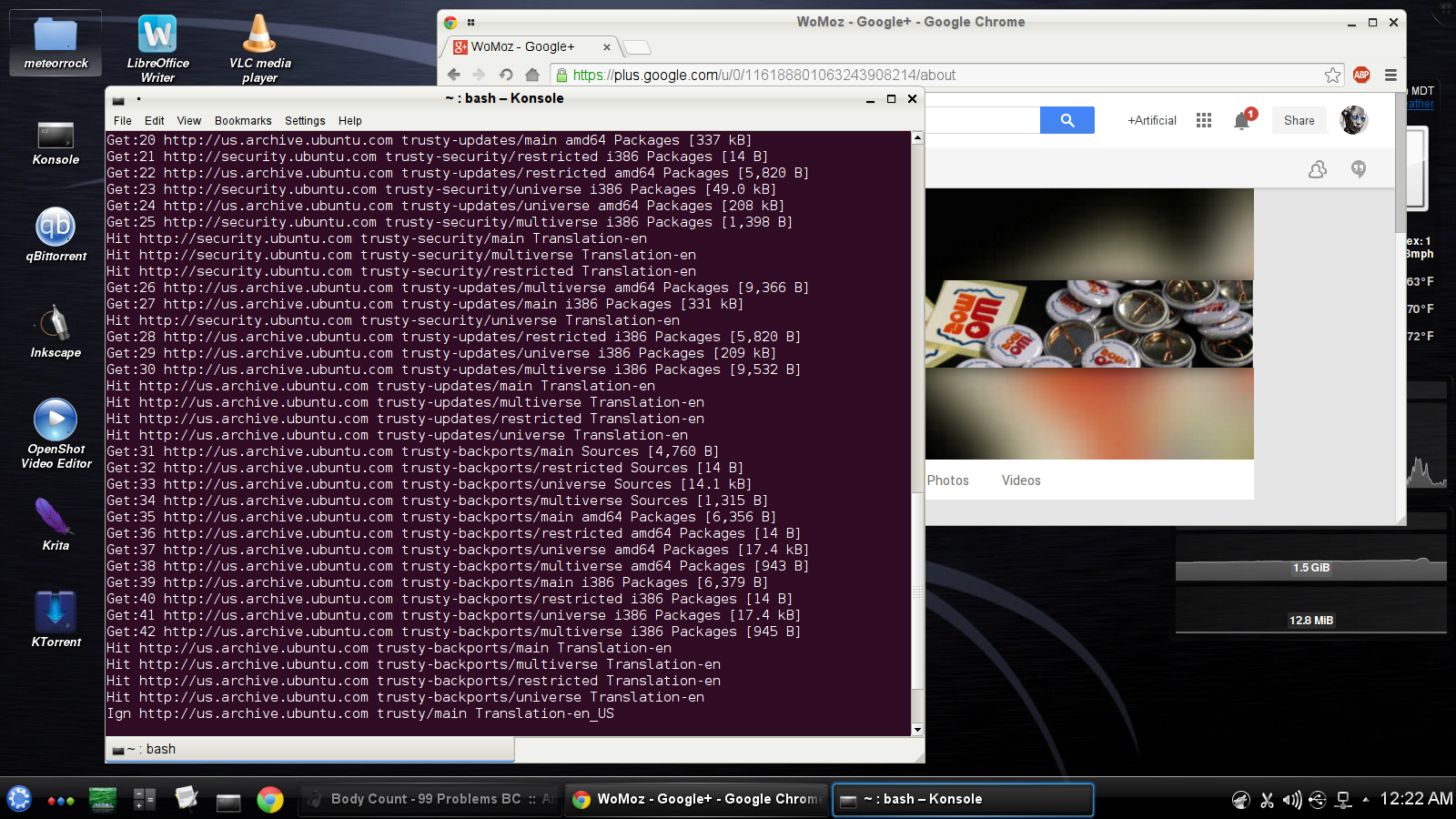This screenshot has width=1456, height=819.
Task: Select the bash tab in Konsole
Action: tap(310, 749)
